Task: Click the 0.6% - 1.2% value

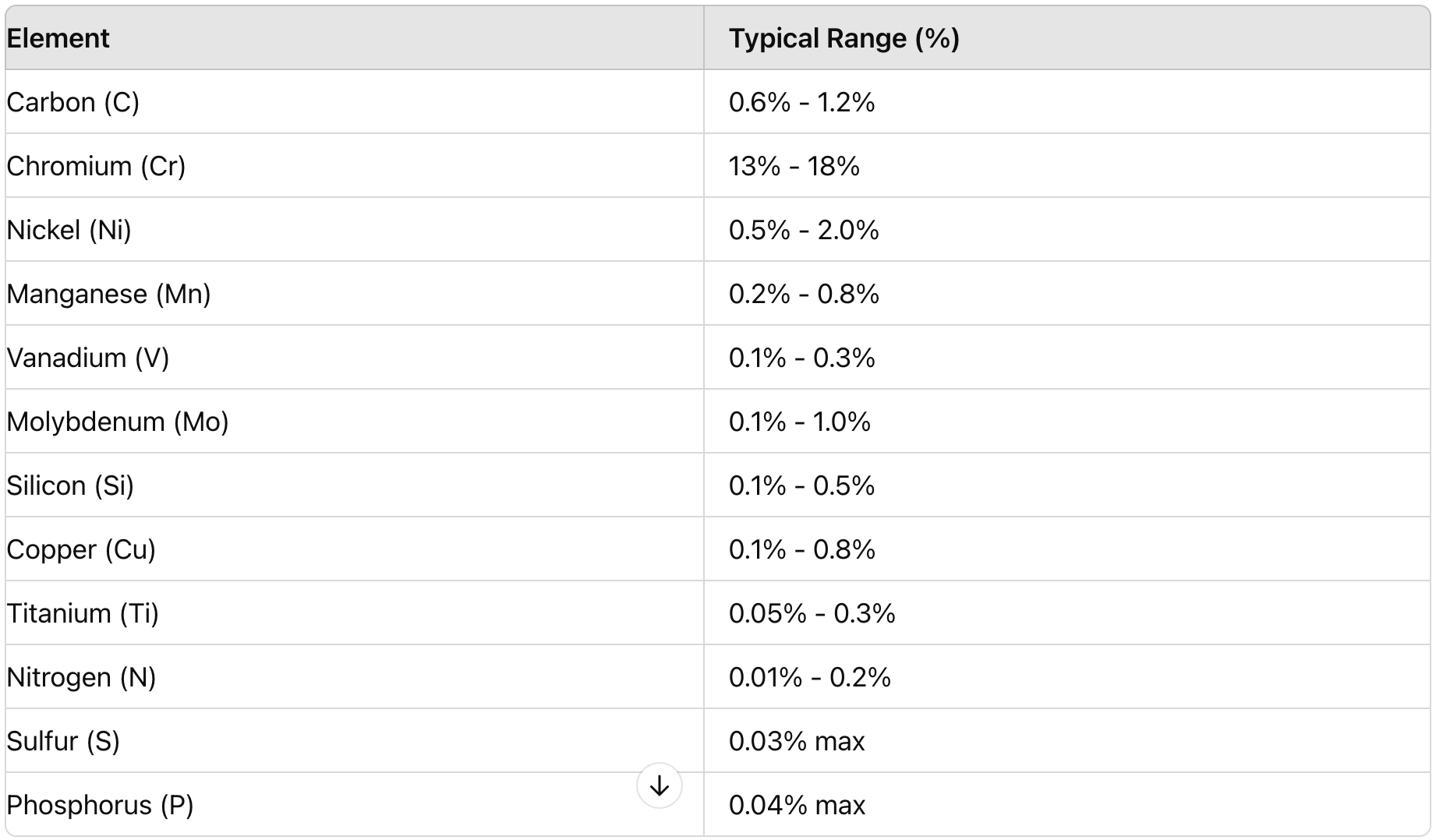Action: click(801, 102)
